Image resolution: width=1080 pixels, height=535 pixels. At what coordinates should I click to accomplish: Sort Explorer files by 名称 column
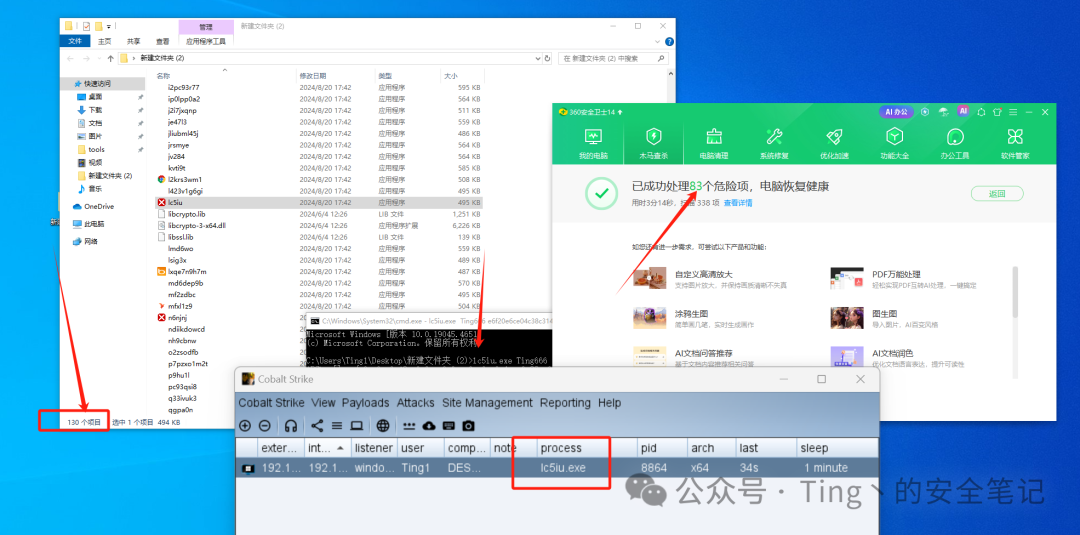pos(163,75)
